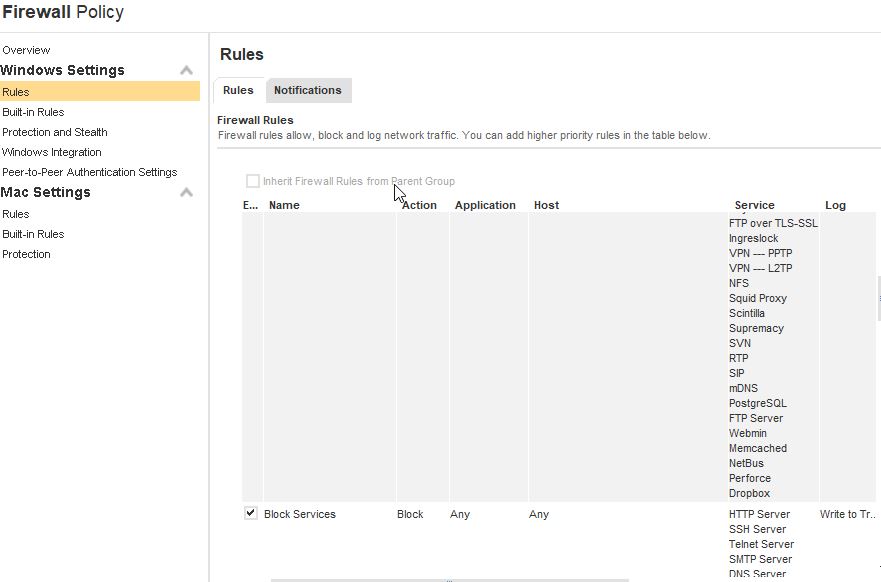Viewport: 881px width, 582px height.
Task: Click the Squid Proxy service entry
Action: pyautogui.click(x=758, y=298)
